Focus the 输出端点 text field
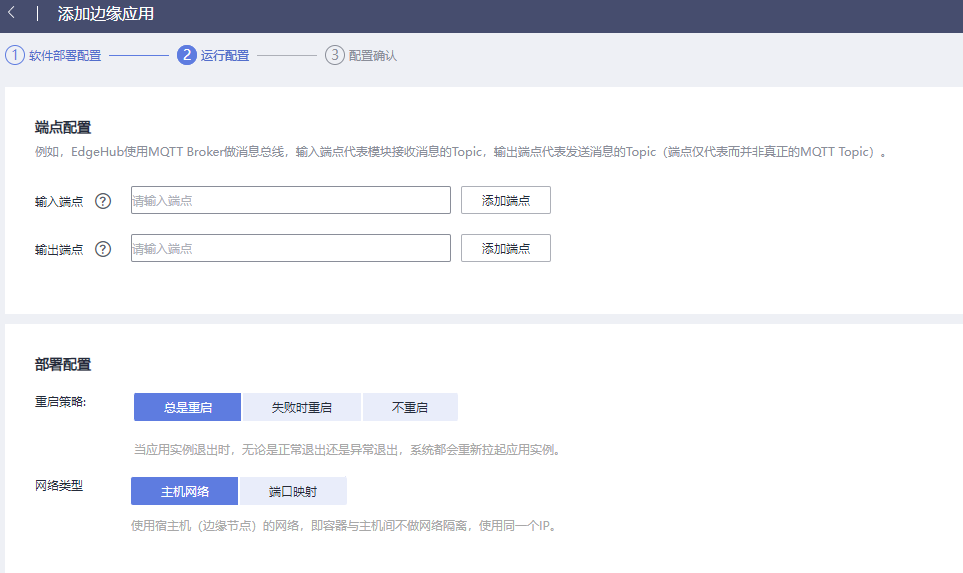The width and height of the screenshot is (963, 573). click(x=290, y=248)
